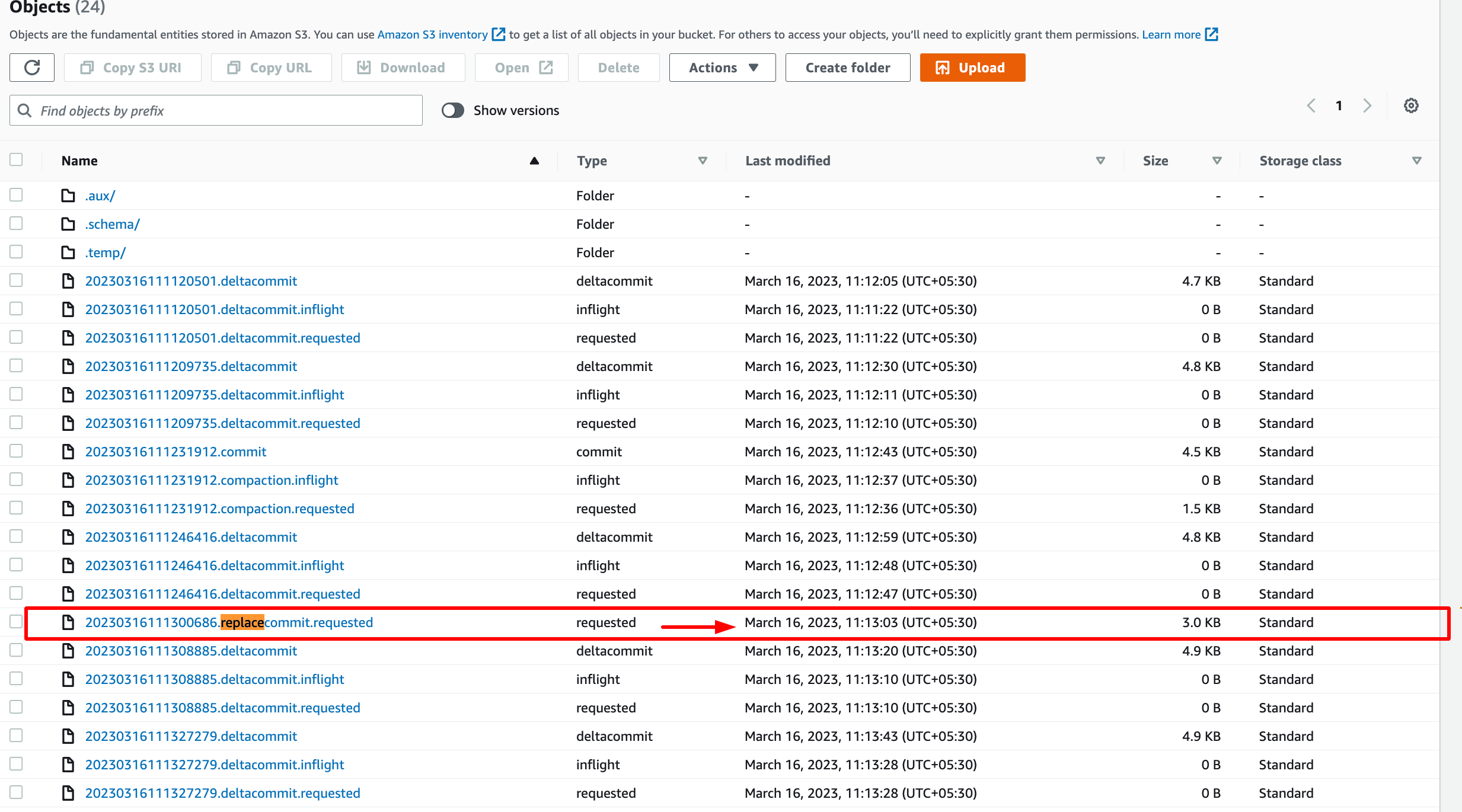Tick the checkbox next to .schema/ folder
Viewport: 1462px width, 812px height.
[x=17, y=223]
